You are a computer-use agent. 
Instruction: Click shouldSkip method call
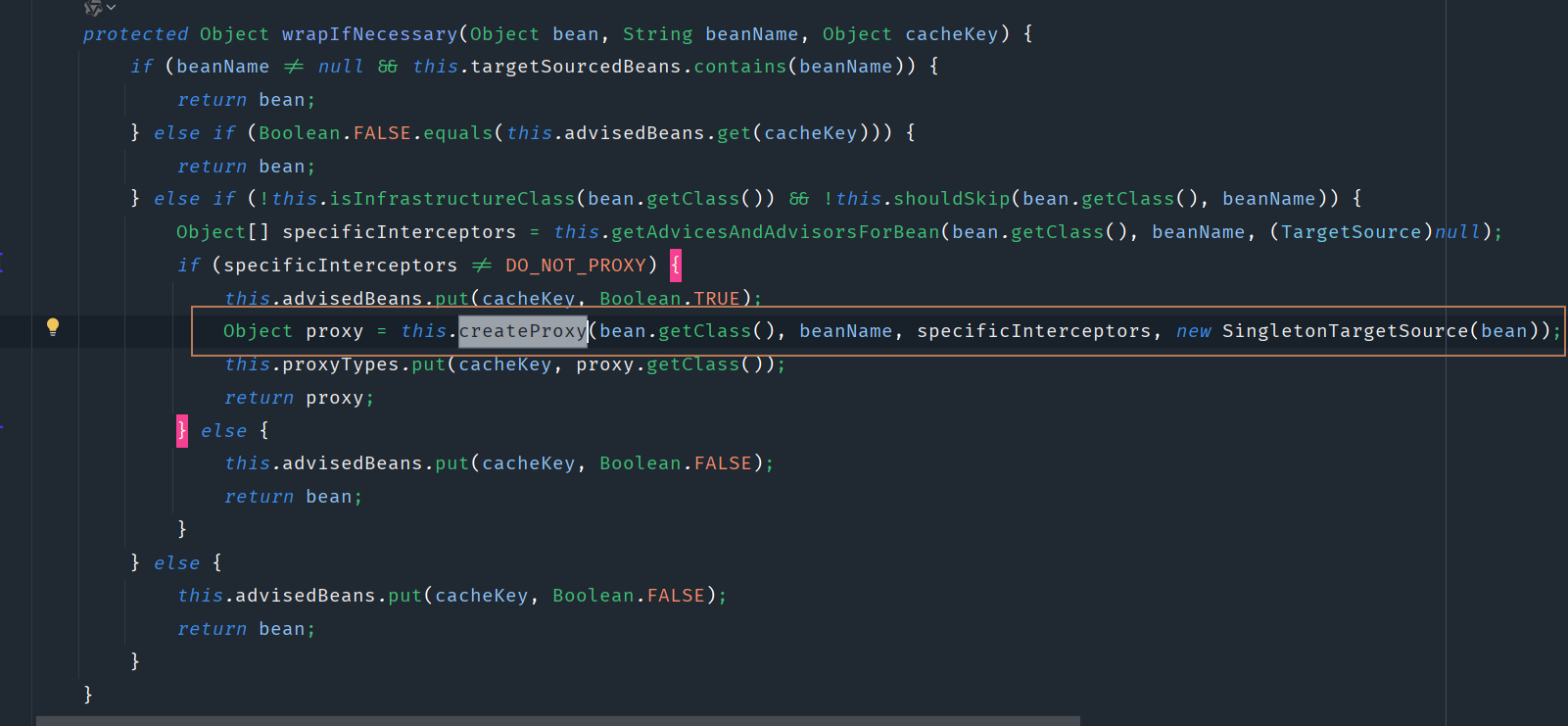tap(952, 199)
